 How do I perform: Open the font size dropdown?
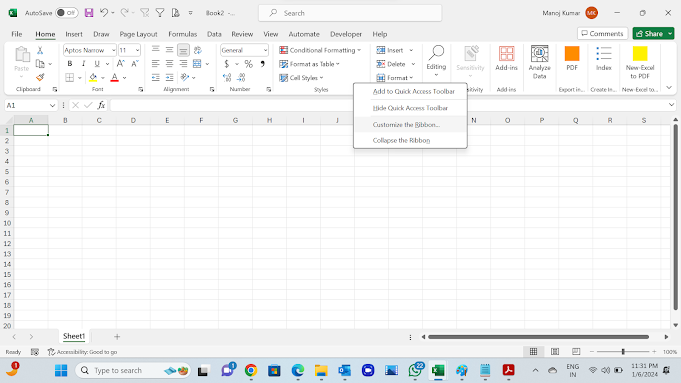click(x=137, y=50)
